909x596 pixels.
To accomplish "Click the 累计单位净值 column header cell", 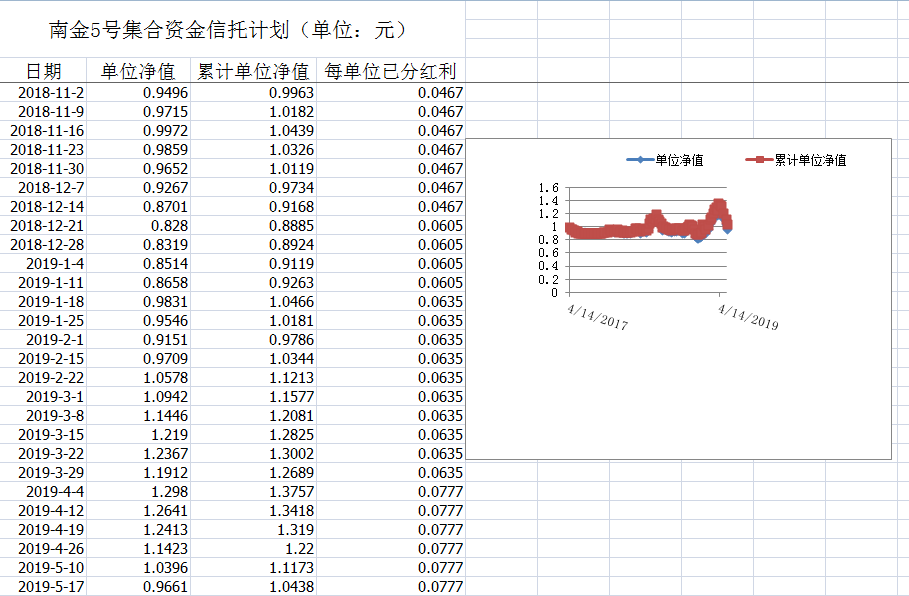I will [x=253, y=71].
